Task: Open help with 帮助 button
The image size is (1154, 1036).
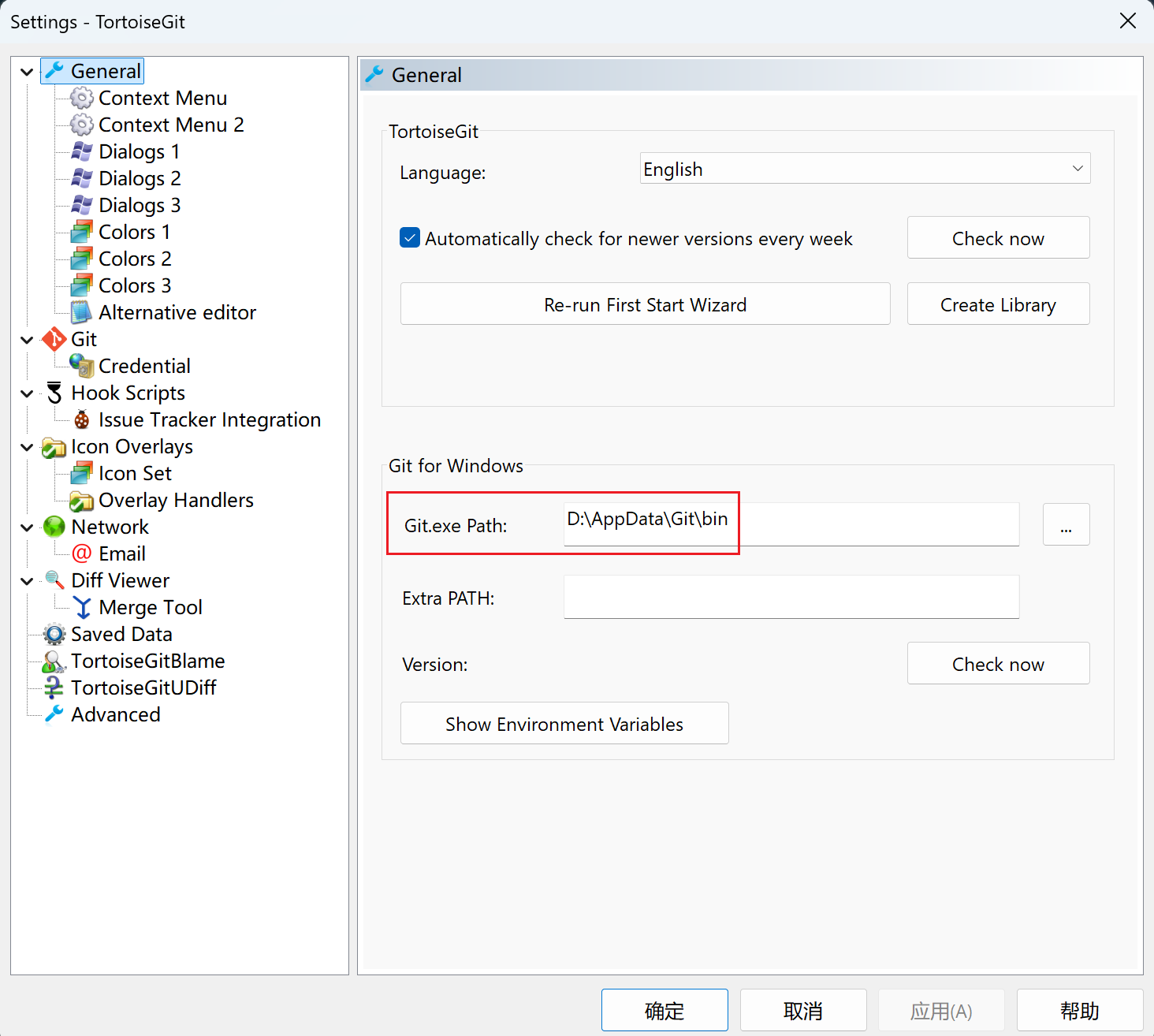Action: 1080,1010
